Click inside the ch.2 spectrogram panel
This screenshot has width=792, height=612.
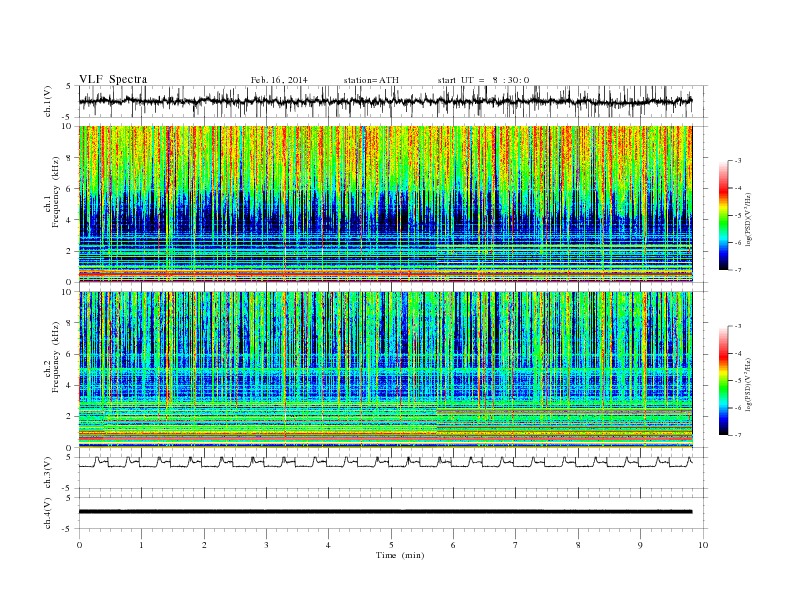pos(386,370)
